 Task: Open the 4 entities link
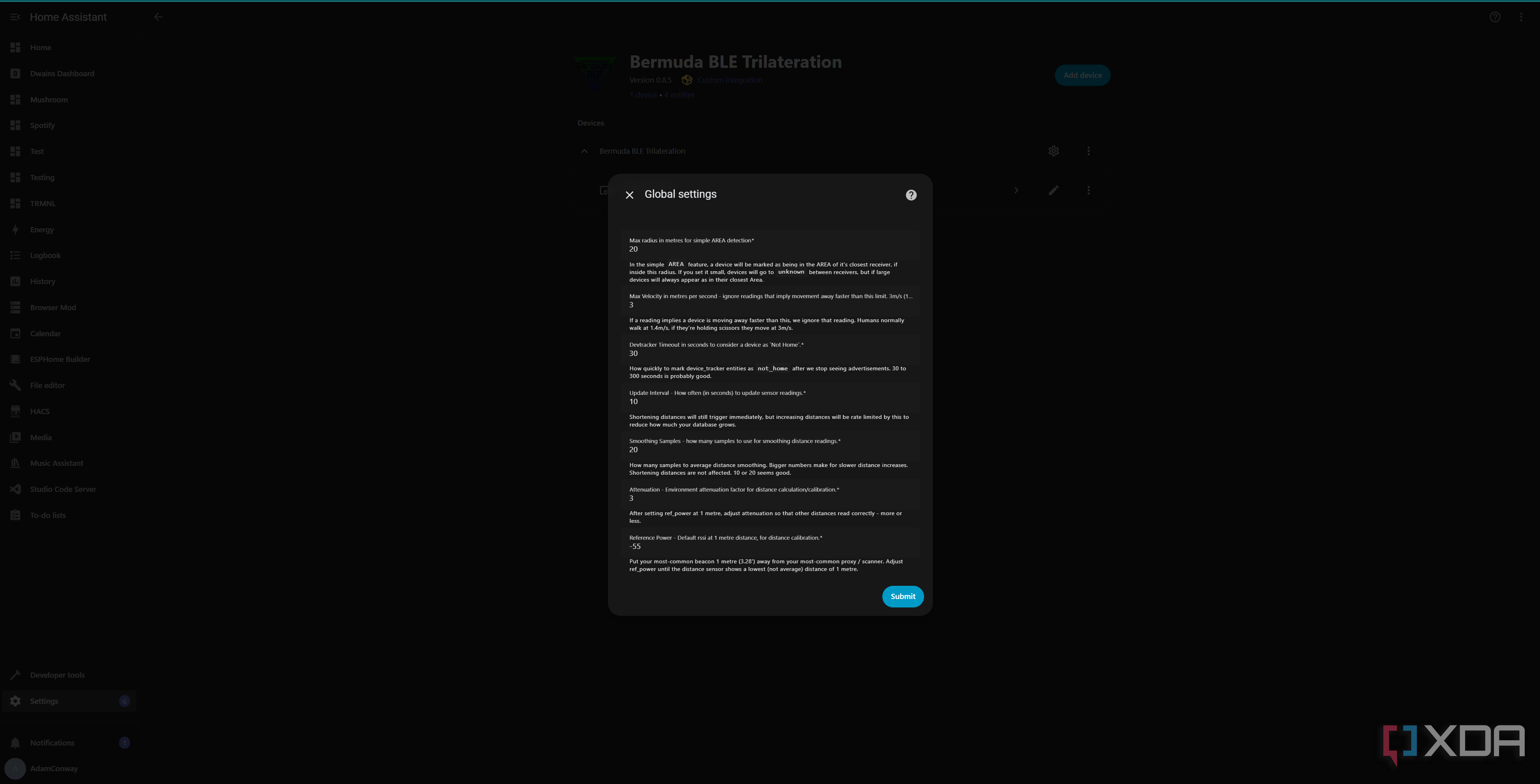[679, 95]
